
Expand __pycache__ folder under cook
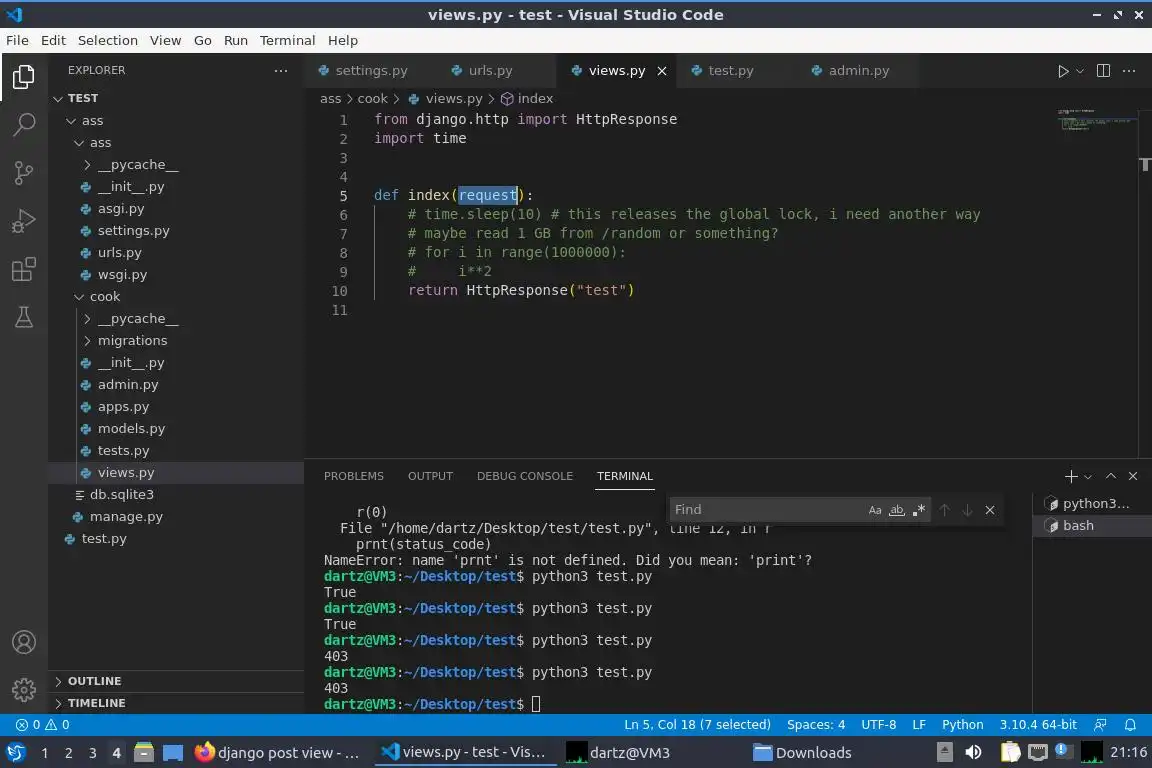(x=87, y=319)
